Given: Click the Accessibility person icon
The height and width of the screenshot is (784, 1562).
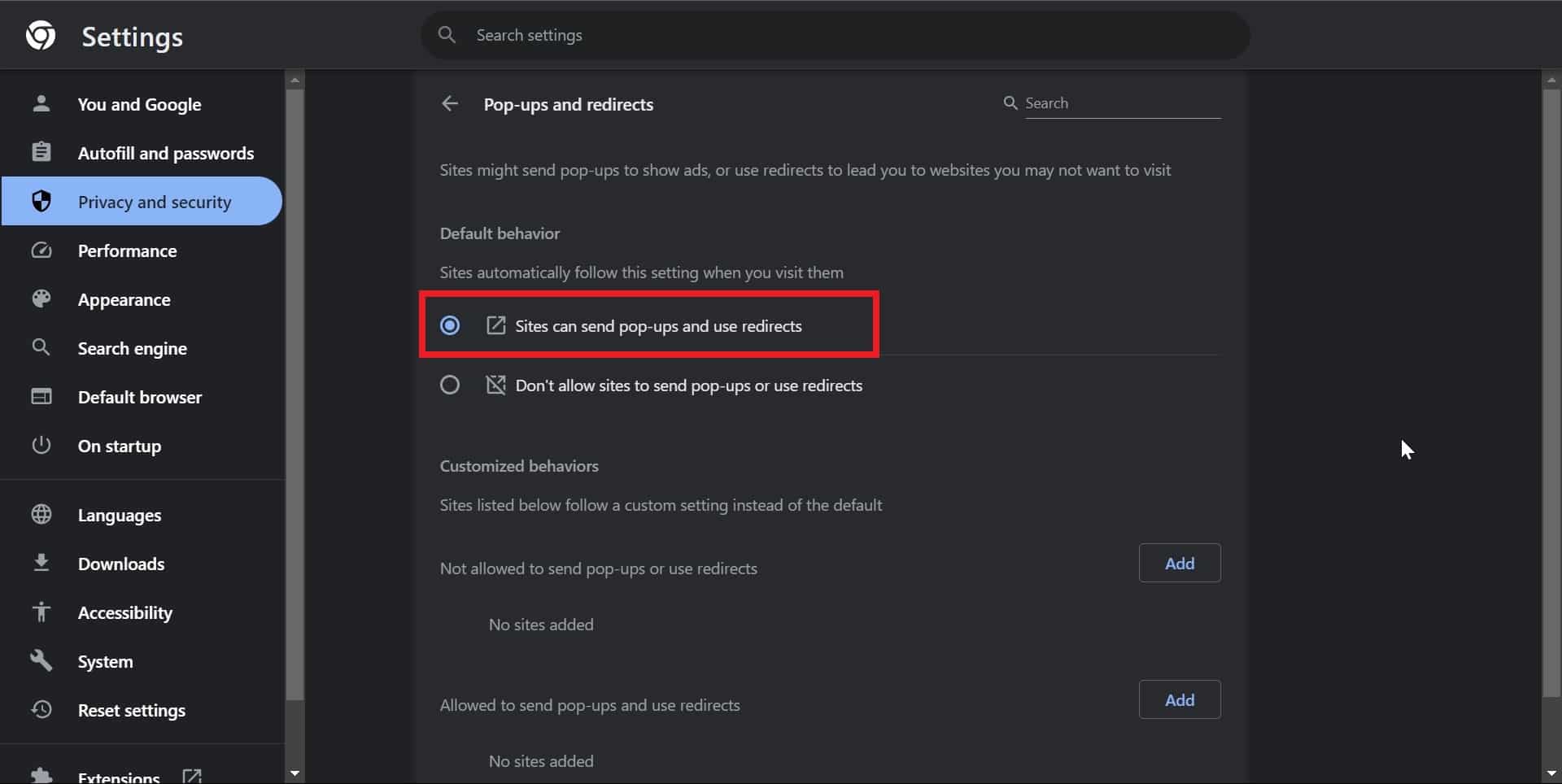Looking at the screenshot, I should click(x=41, y=612).
